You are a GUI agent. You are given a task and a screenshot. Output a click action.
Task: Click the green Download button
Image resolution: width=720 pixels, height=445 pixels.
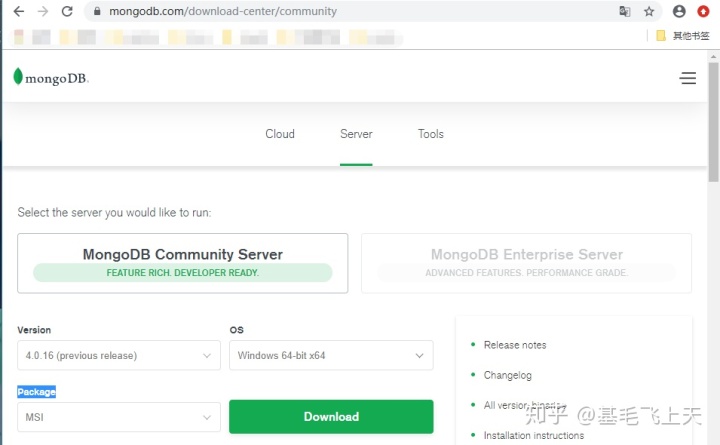(331, 417)
